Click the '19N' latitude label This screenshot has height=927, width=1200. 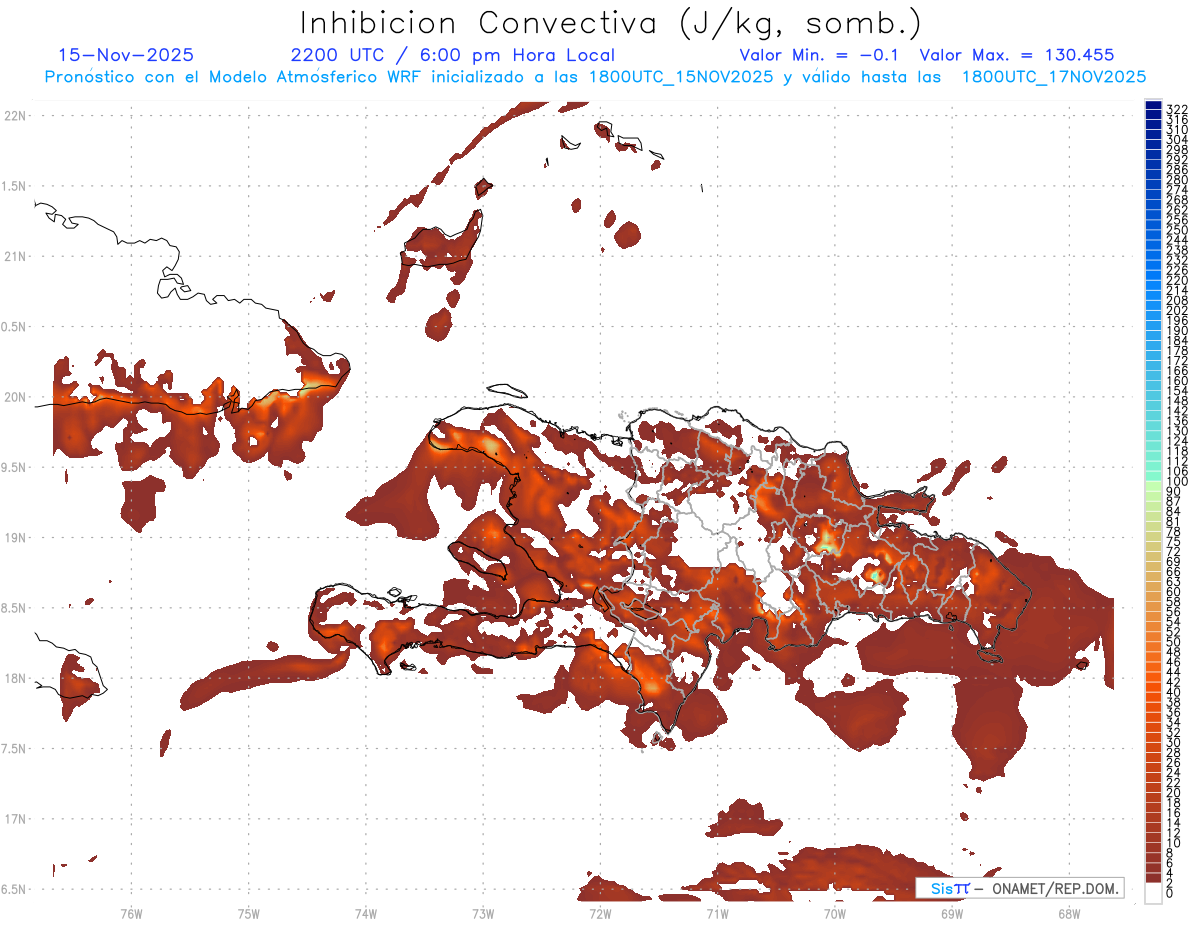click(15, 537)
